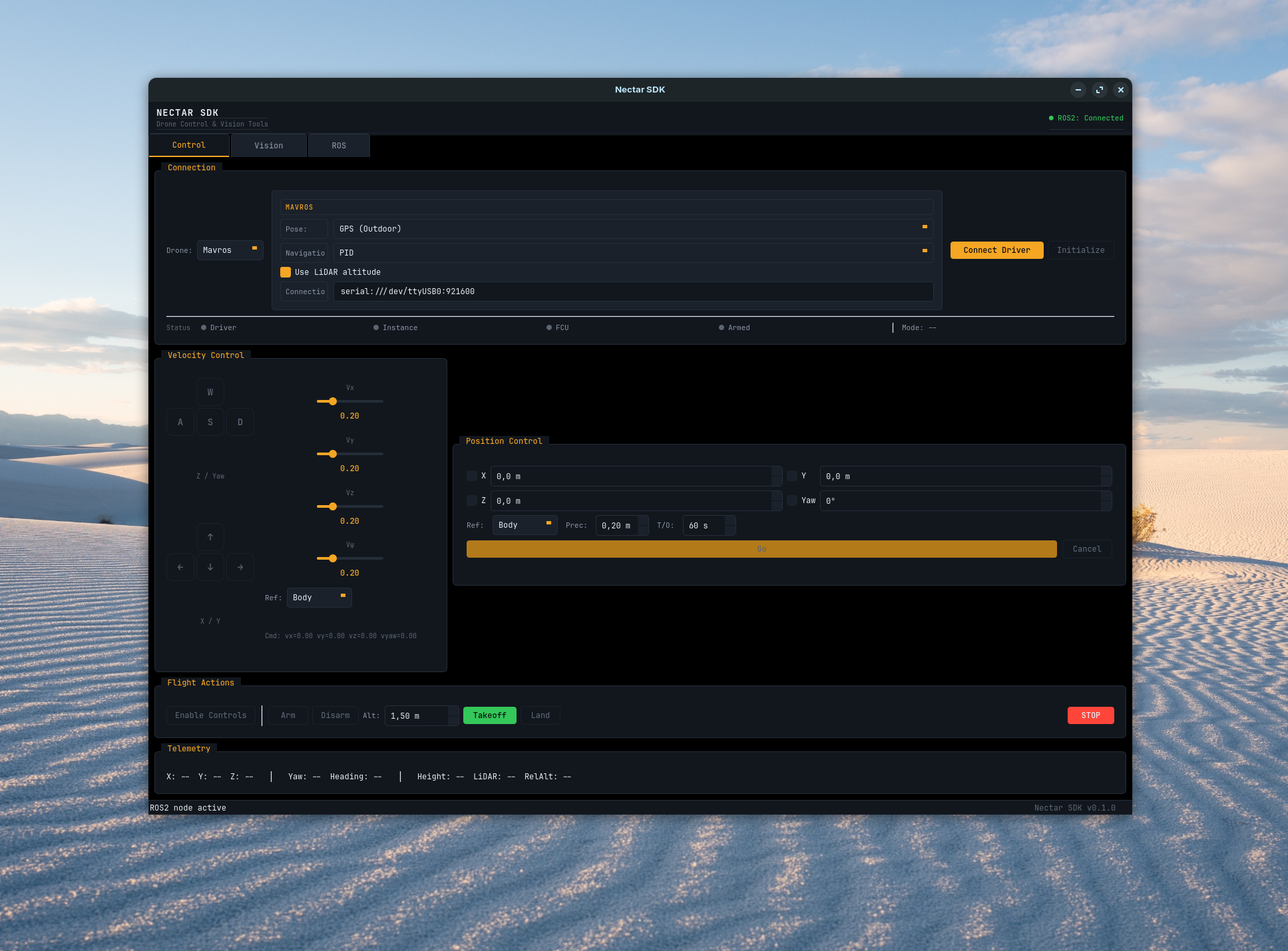Screen dimensions: 1288x951
Task: Click the RelAlt: -- telemetry value
Action: 548,777
